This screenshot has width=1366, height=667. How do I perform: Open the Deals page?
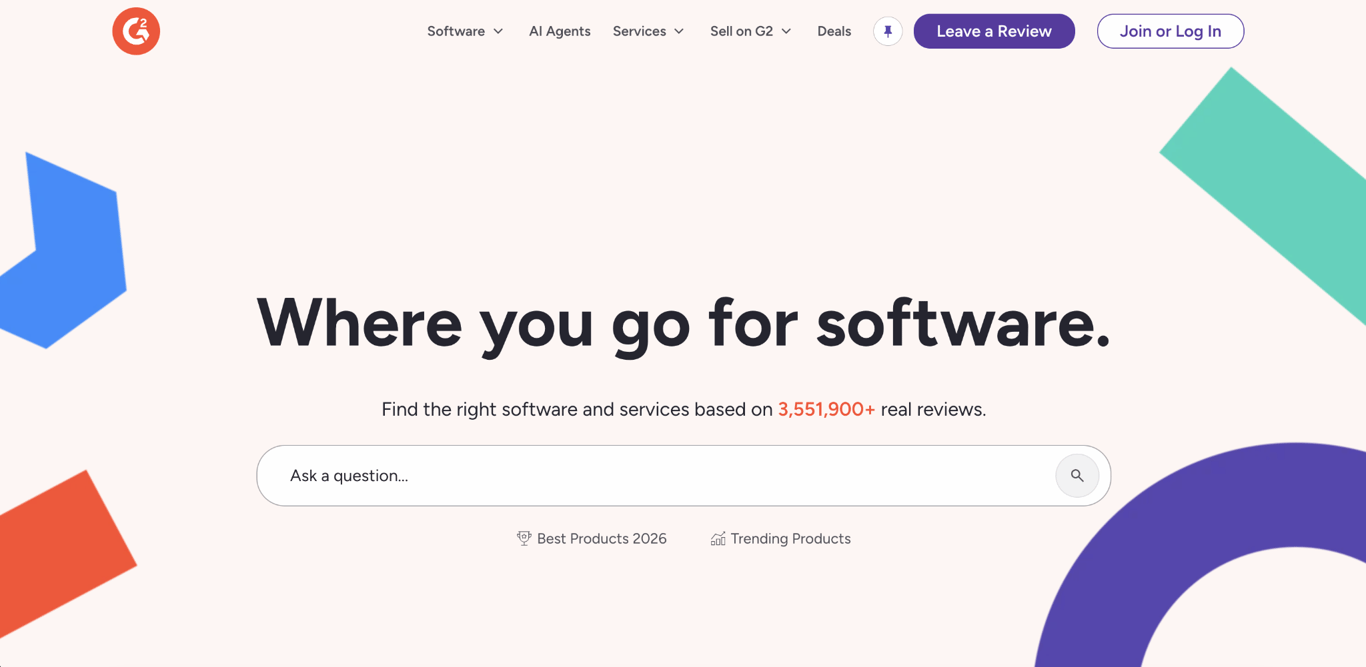(834, 31)
